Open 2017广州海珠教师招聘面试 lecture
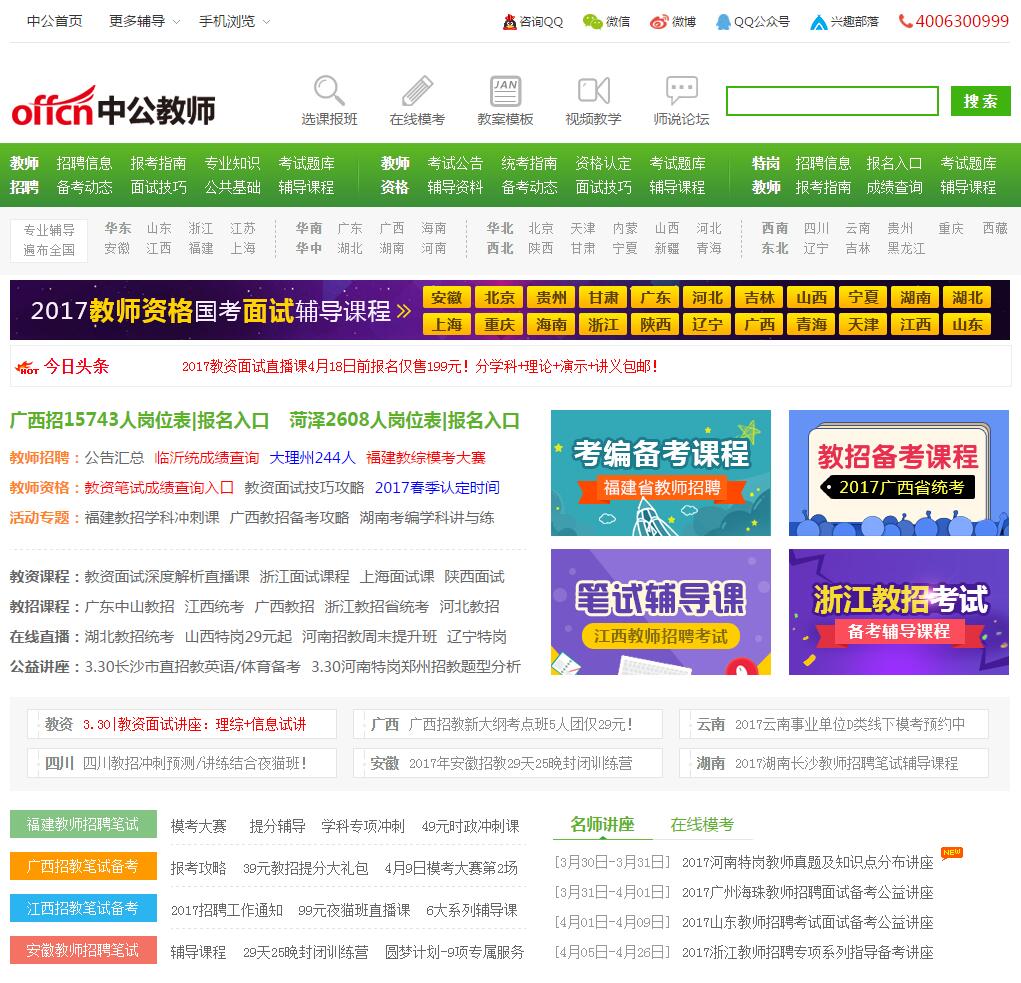The height and width of the screenshot is (983, 1021). click(807, 893)
